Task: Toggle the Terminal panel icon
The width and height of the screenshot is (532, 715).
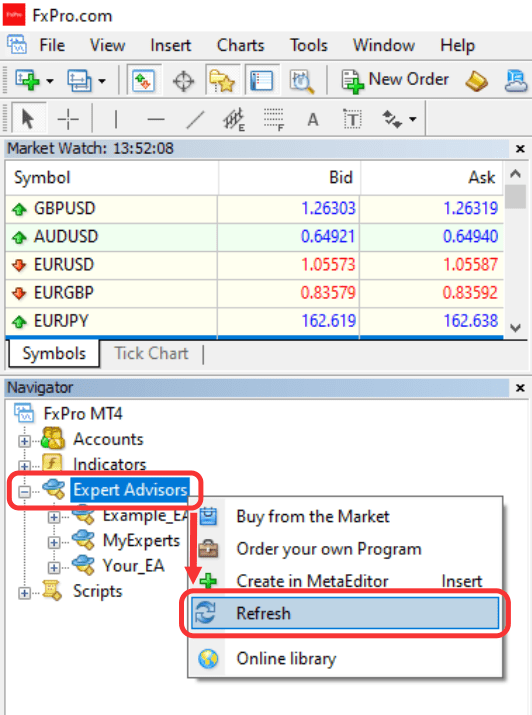Action: pos(262,81)
